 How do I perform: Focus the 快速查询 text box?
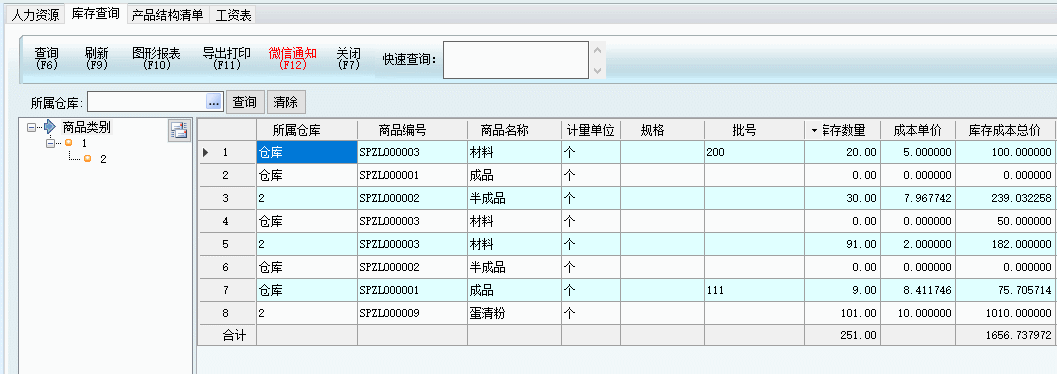(516, 60)
